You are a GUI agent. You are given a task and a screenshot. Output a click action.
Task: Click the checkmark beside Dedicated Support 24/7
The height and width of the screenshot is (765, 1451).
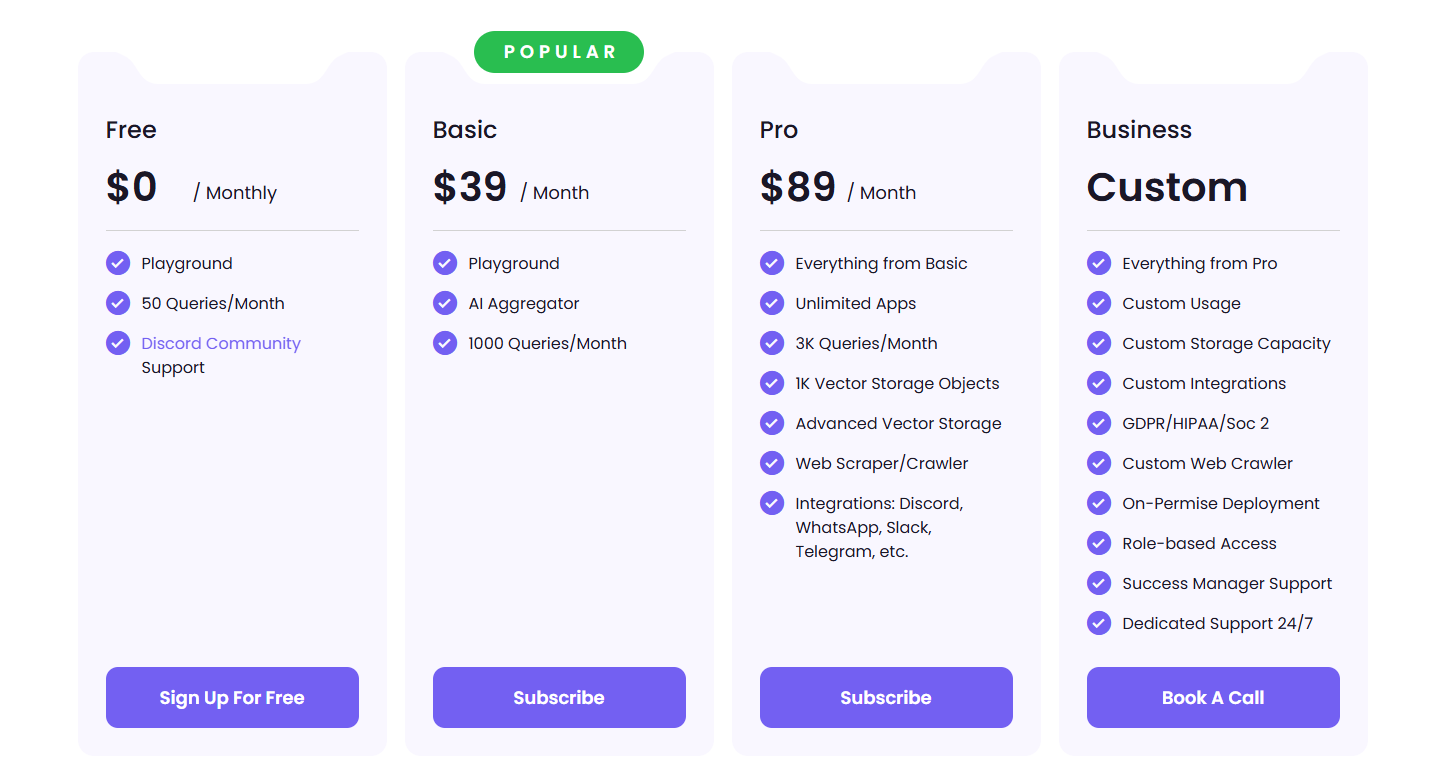coord(1099,623)
